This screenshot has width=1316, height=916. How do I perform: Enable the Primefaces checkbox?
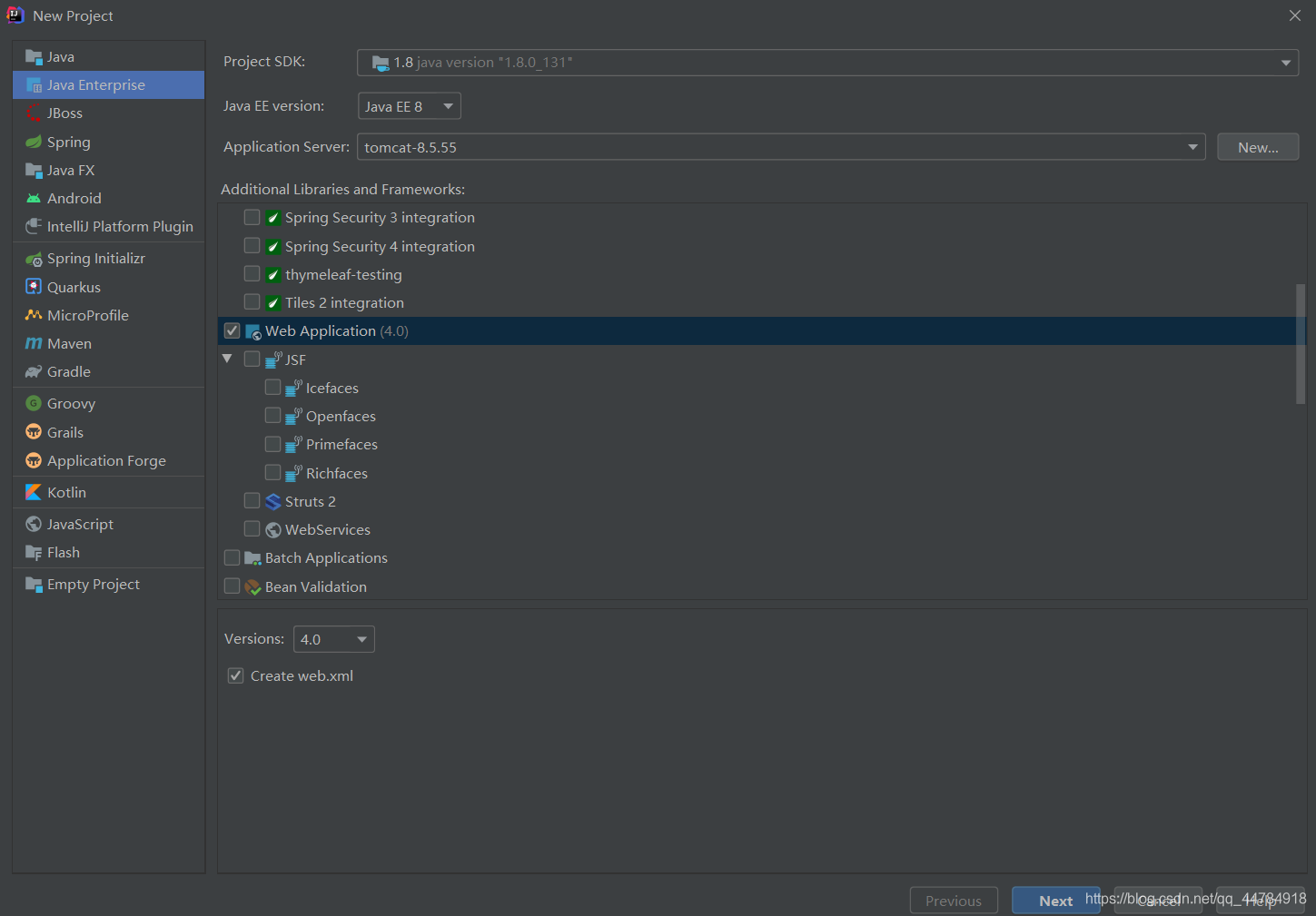coord(272,445)
